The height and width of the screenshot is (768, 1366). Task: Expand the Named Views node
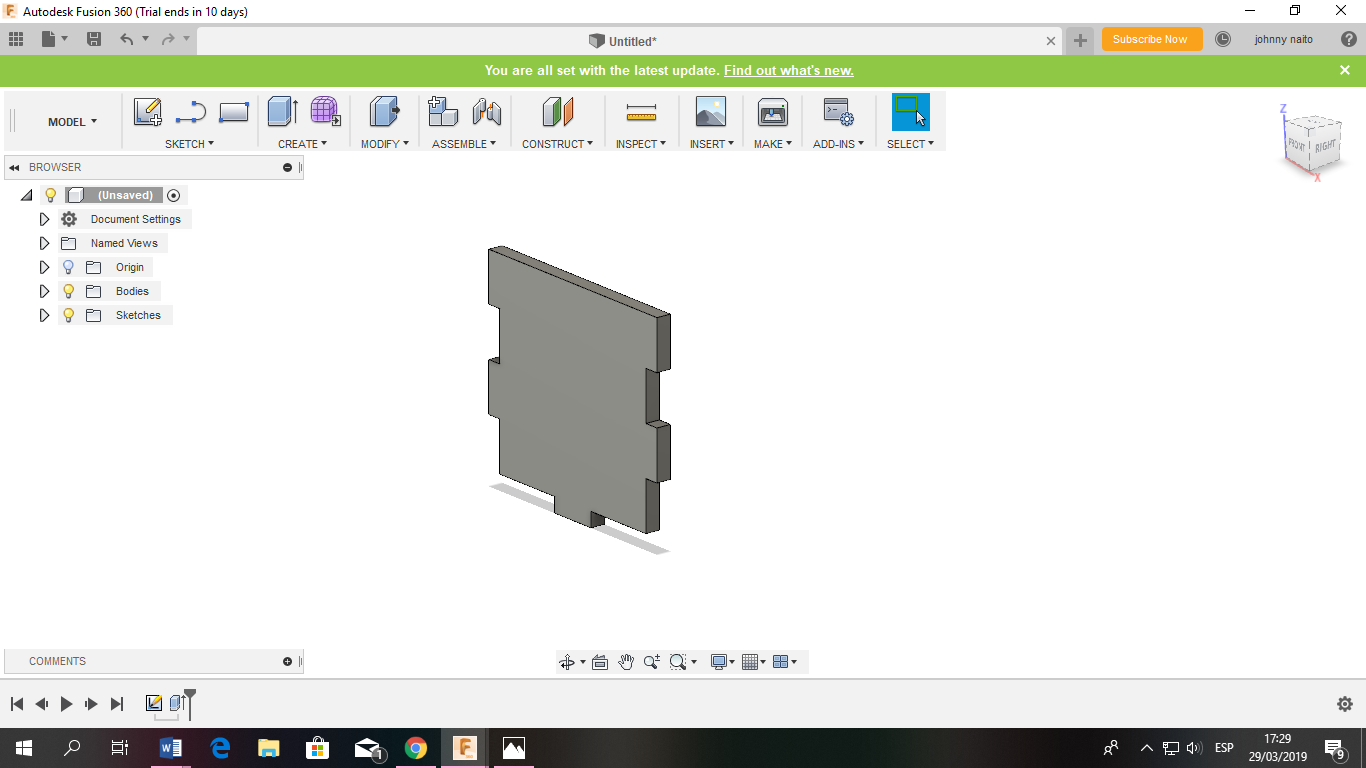44,243
